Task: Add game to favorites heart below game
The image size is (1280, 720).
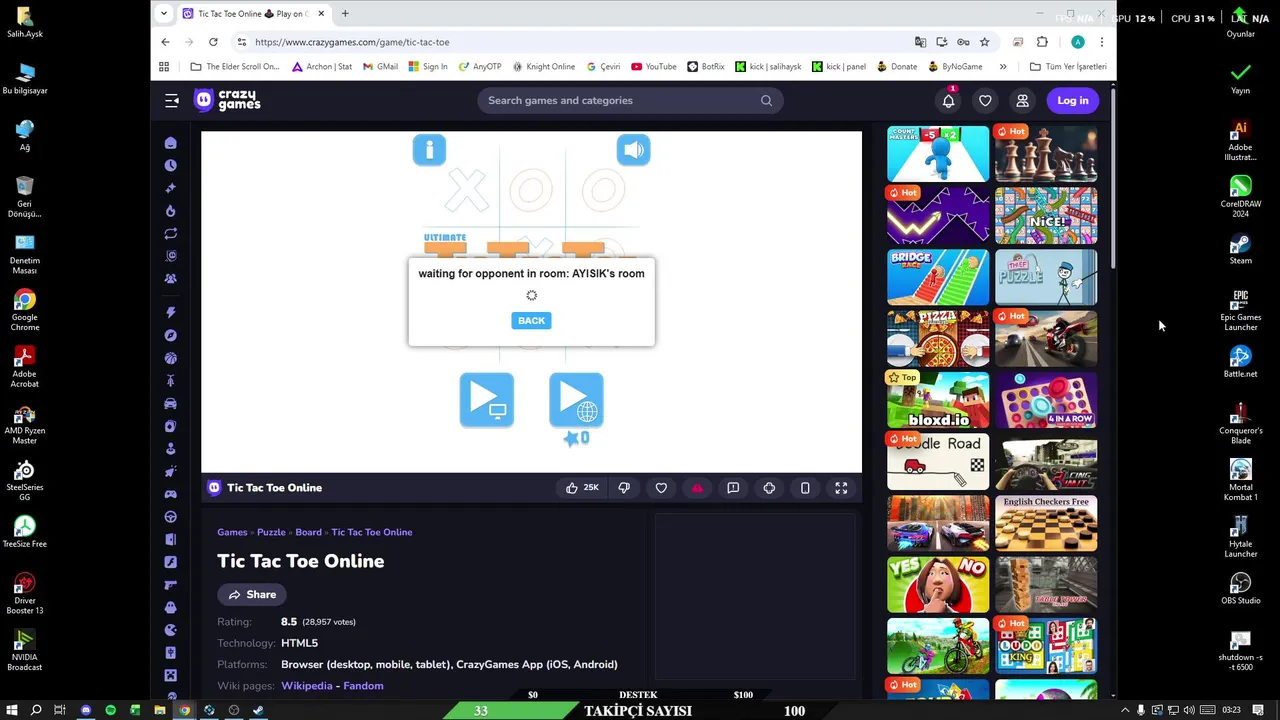Action: point(661,488)
